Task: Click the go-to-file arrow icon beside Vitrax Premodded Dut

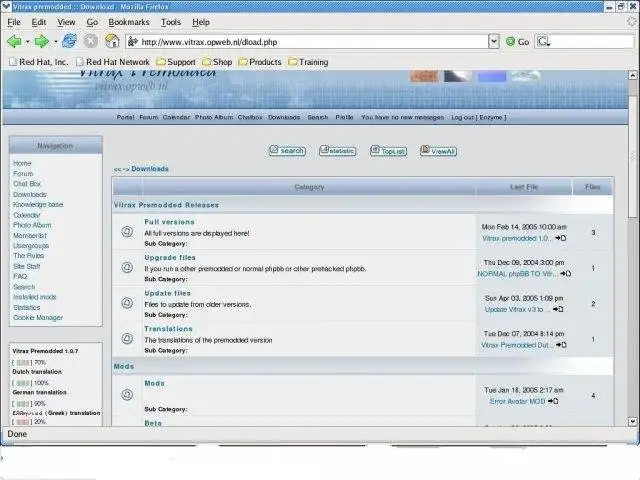Action: click(x=561, y=345)
